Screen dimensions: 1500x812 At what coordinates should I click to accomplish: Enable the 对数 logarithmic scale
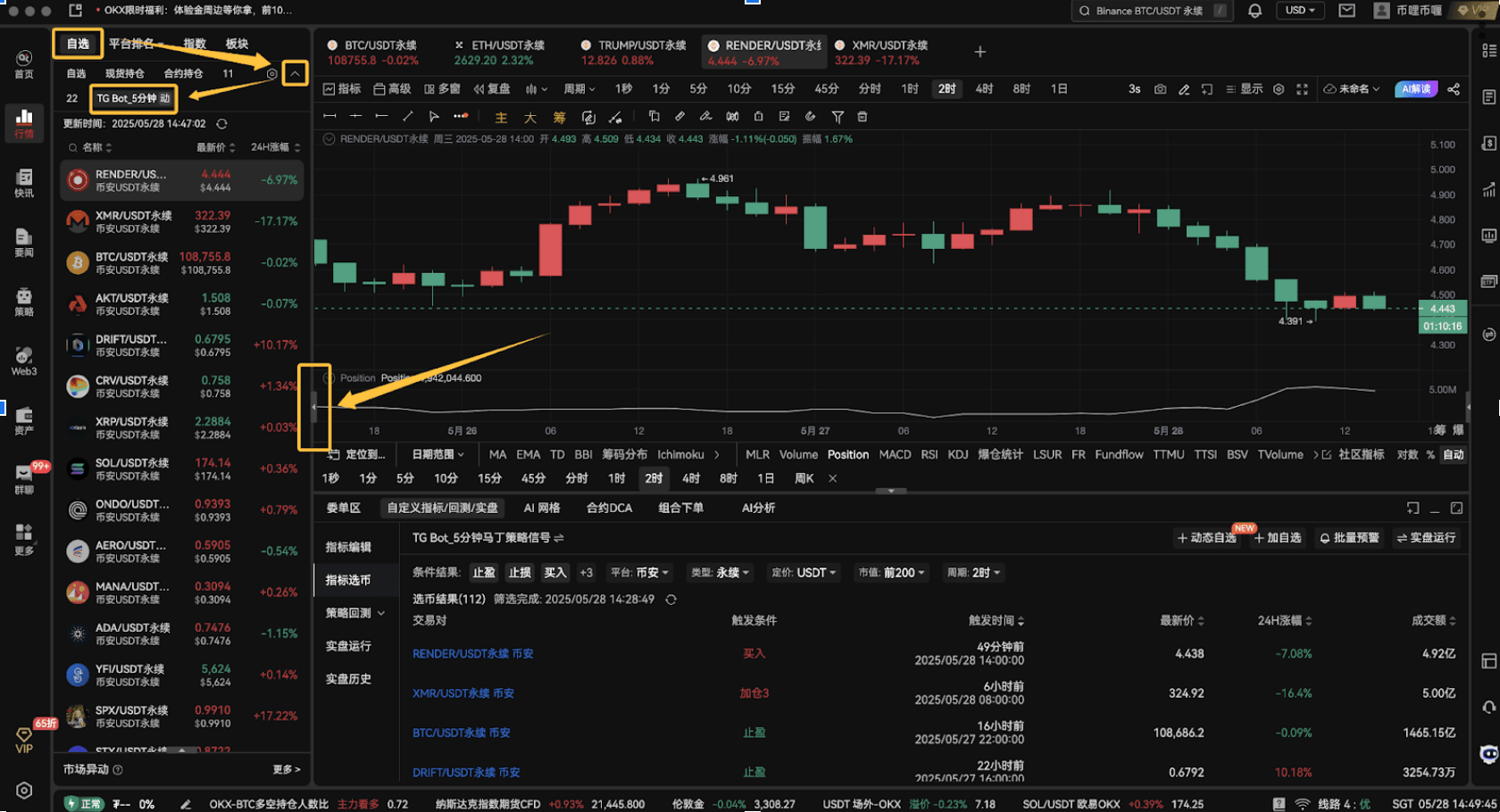coord(1407,455)
